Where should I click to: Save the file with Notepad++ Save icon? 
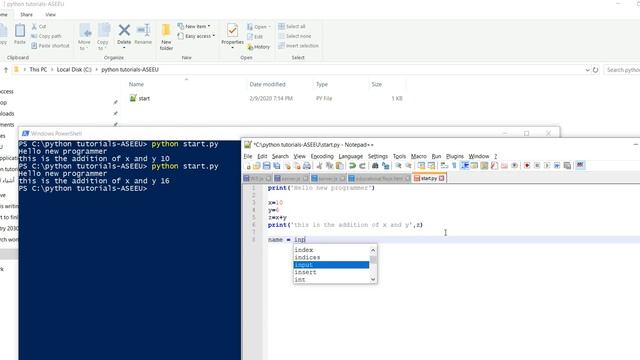[267, 165]
